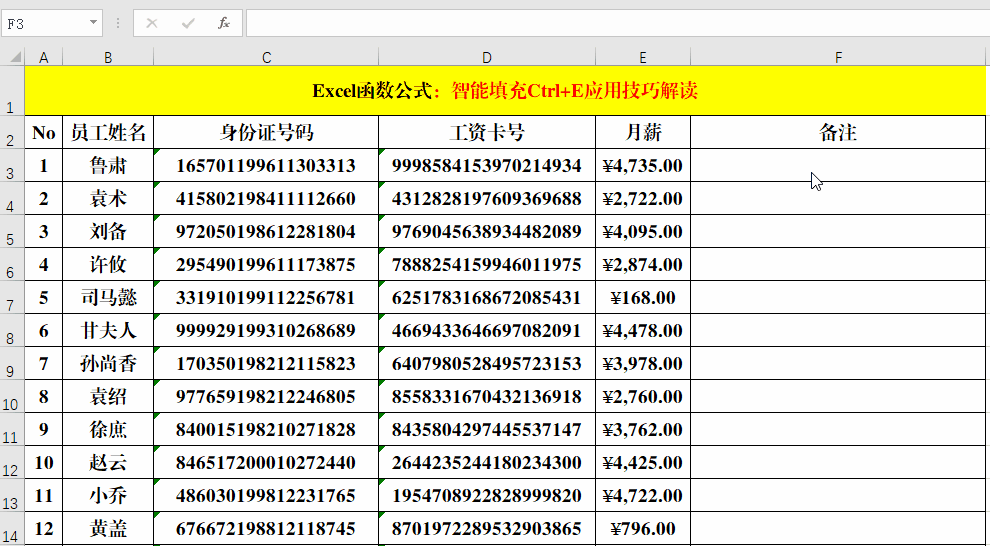990x546 pixels.
Task: Select the name cell 黄盖
Action: [x=108, y=528]
